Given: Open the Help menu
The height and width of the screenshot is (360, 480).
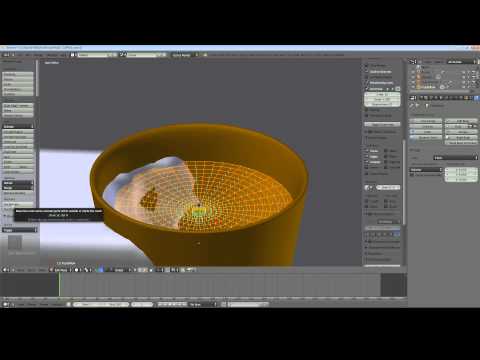Looking at the screenshot, I should 63,55.
